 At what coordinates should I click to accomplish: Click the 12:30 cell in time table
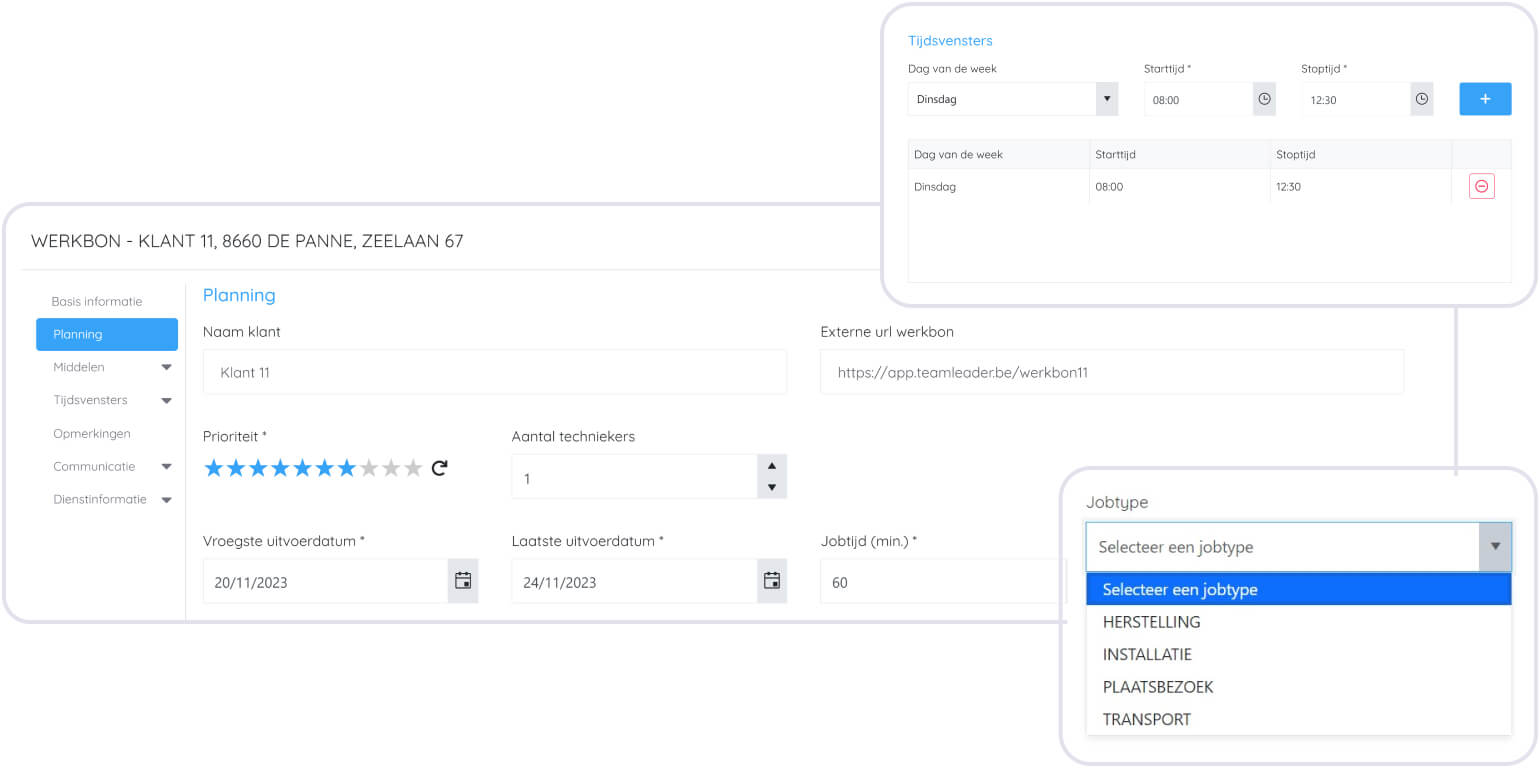point(1361,187)
